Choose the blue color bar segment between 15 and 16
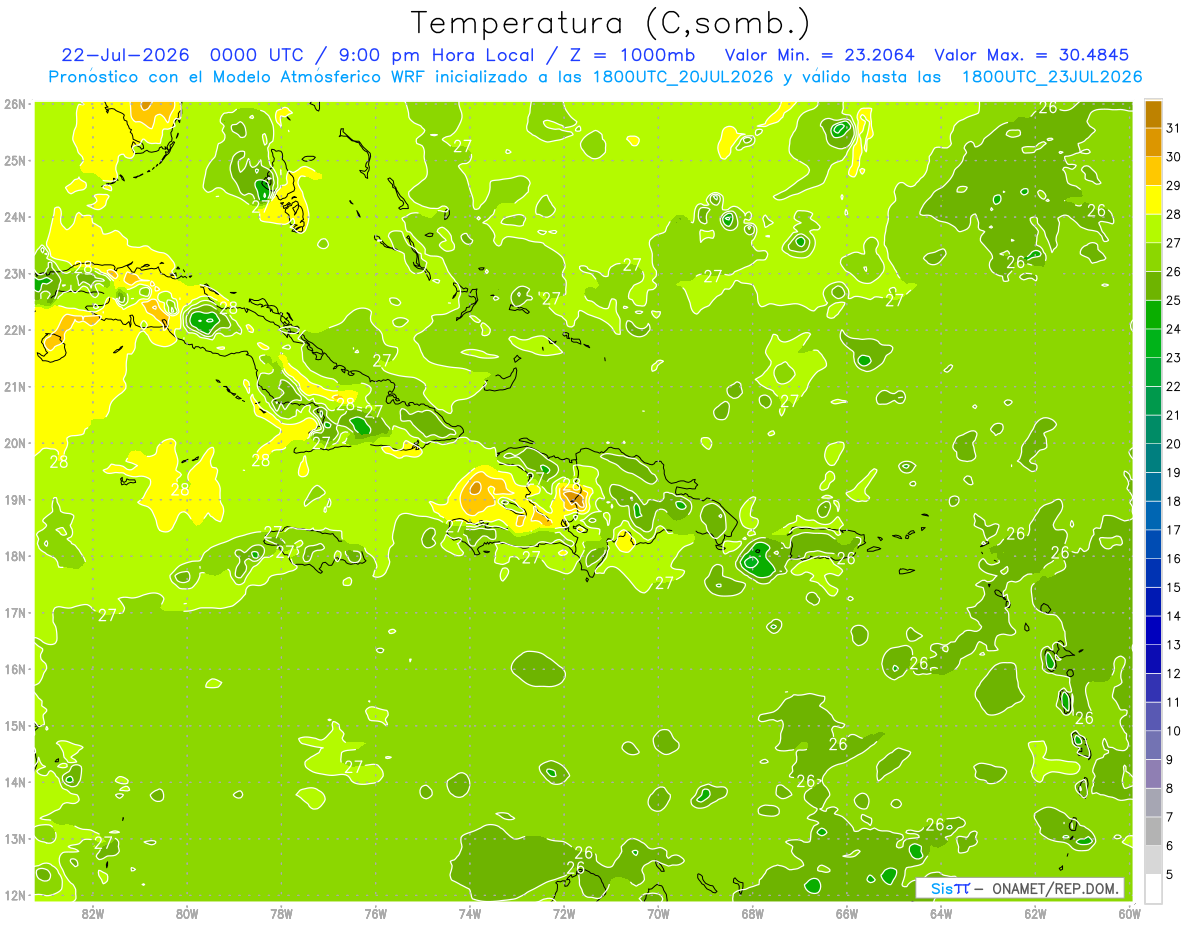 (x=1153, y=573)
